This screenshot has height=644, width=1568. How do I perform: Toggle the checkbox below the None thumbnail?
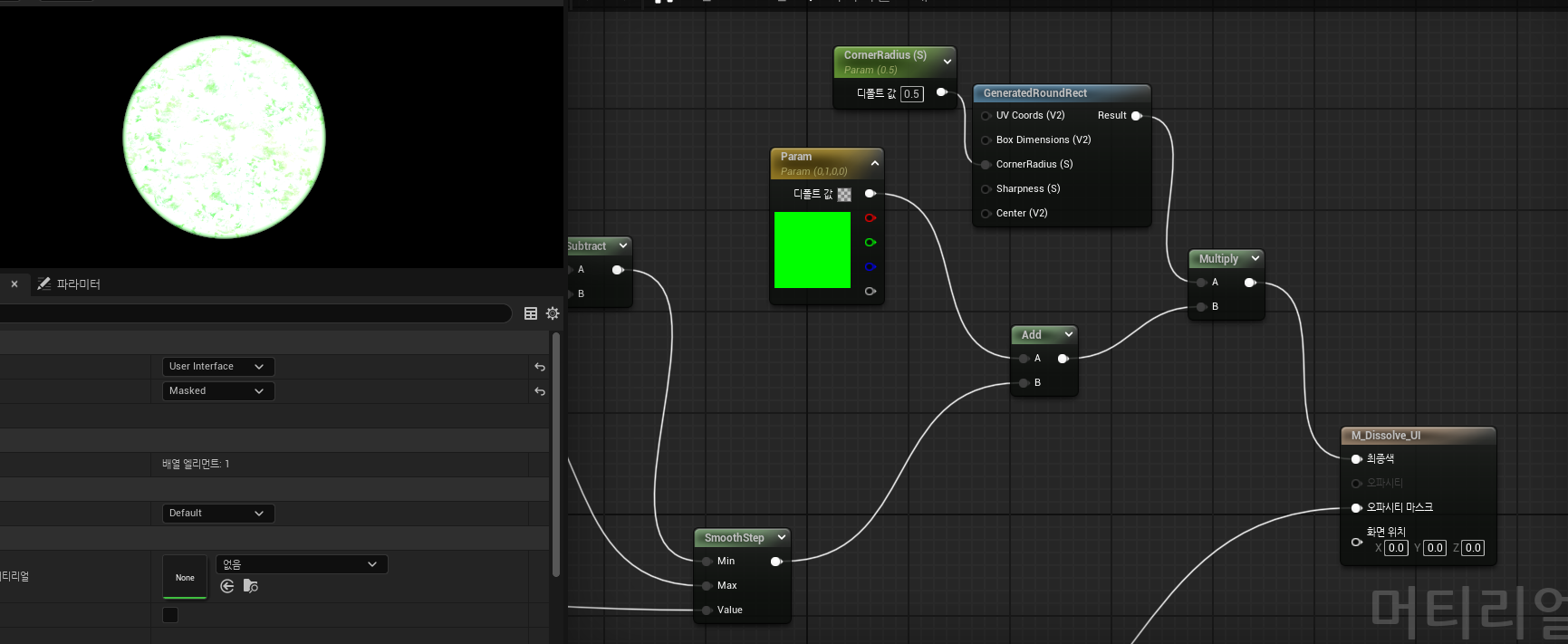170,615
